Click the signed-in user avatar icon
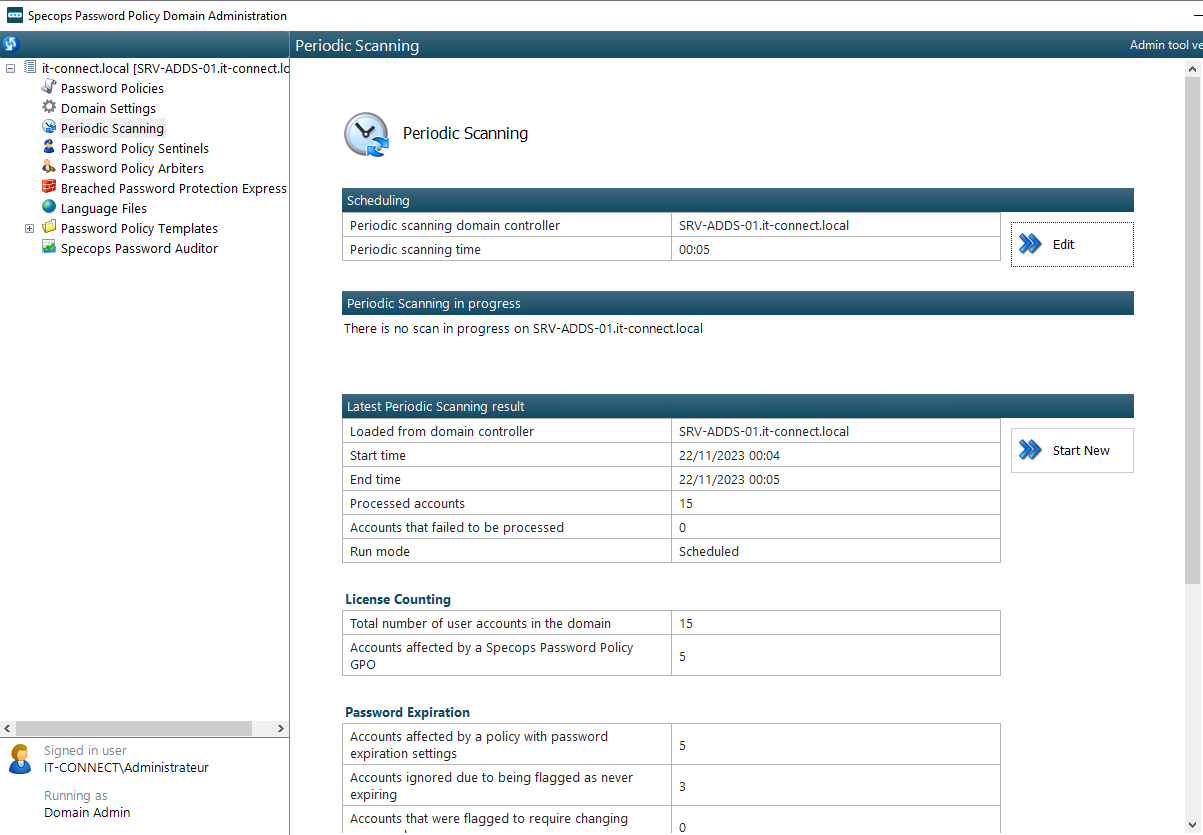The image size is (1203, 835). (x=20, y=758)
